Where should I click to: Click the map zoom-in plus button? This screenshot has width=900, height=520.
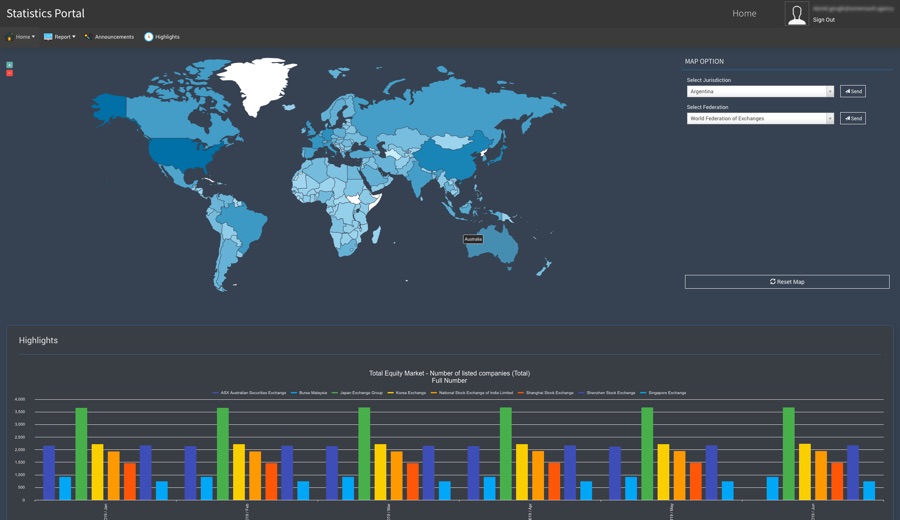pyautogui.click(x=10, y=65)
